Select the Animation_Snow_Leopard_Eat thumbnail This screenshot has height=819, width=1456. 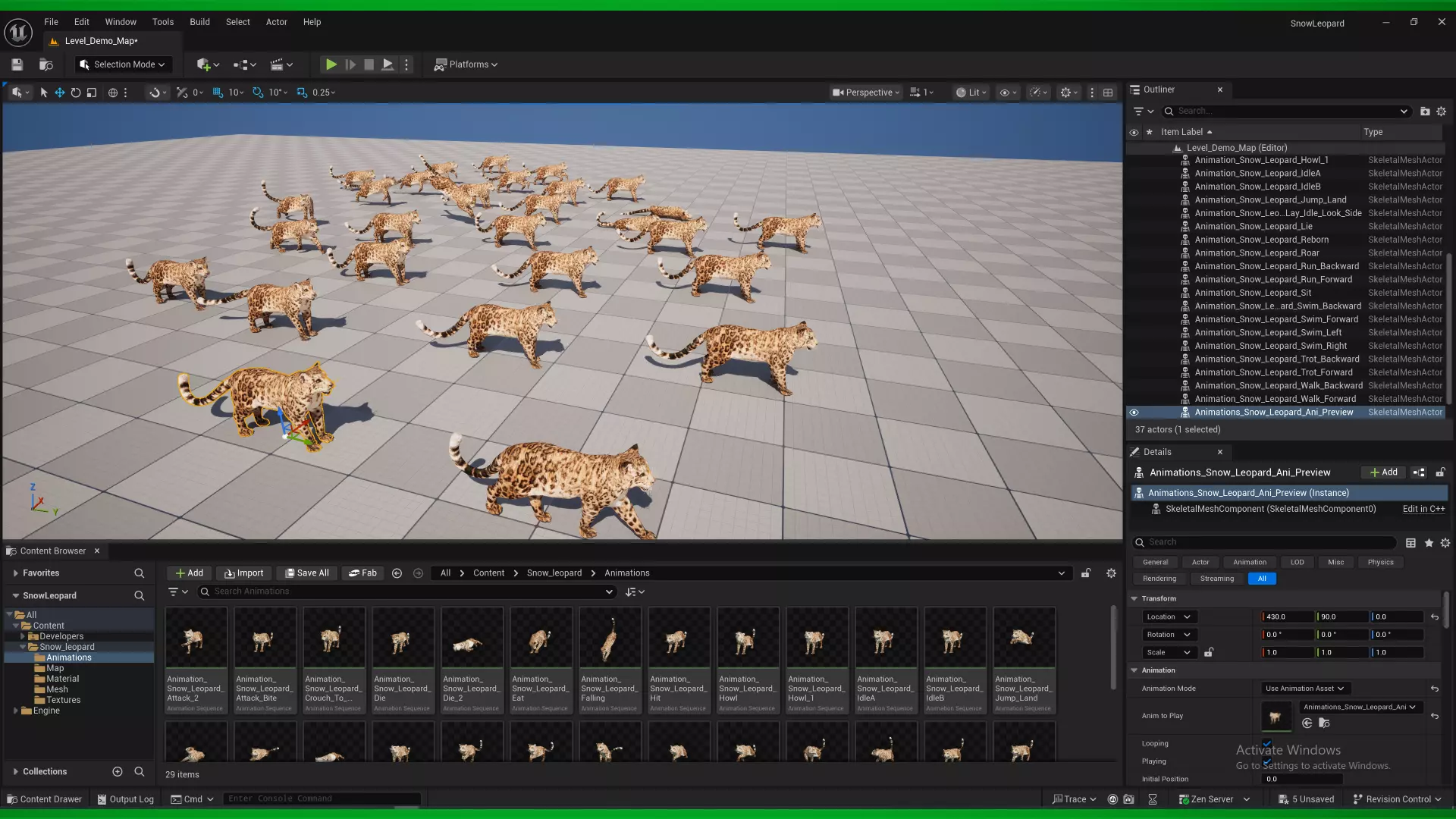click(x=540, y=641)
